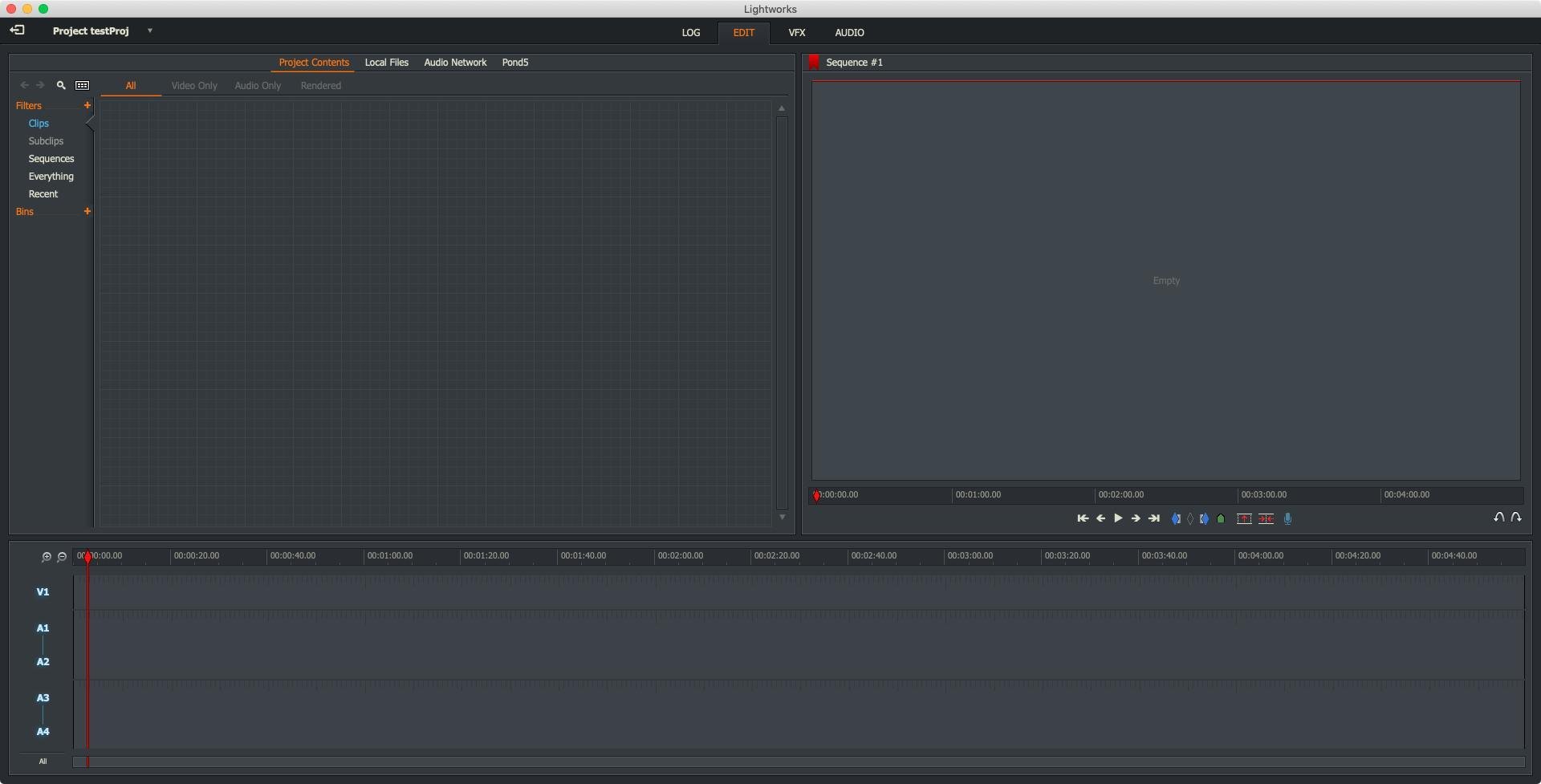Open the search magnifier in Project Contents
The height and width of the screenshot is (784, 1541).
point(61,85)
